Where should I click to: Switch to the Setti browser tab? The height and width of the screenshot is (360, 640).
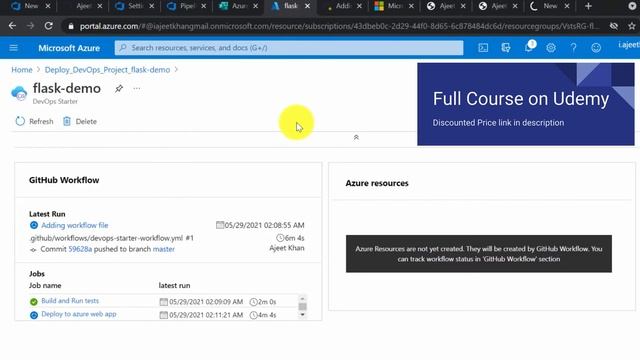(x=135, y=6)
